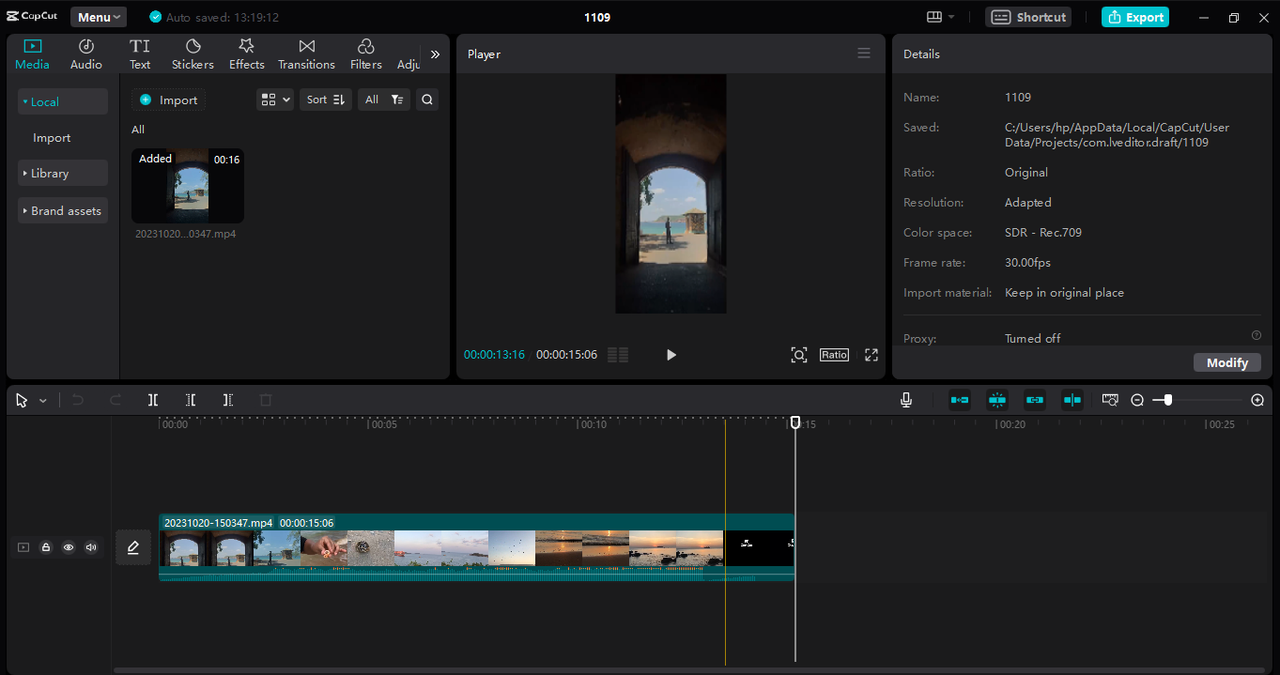Use the Delete left trim tool
1280x675 pixels.
click(x=190, y=400)
